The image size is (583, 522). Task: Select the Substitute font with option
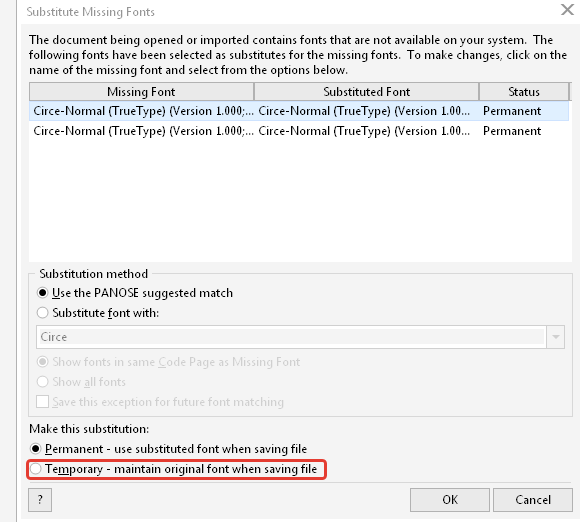(42, 313)
